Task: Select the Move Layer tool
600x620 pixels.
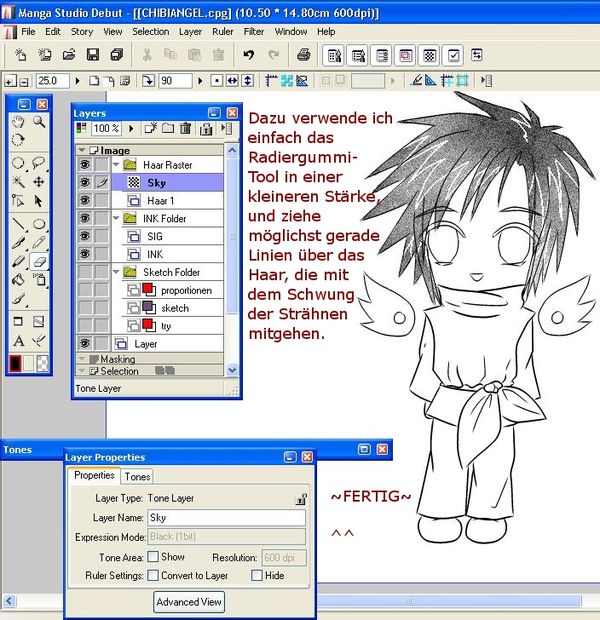Action: (x=39, y=182)
